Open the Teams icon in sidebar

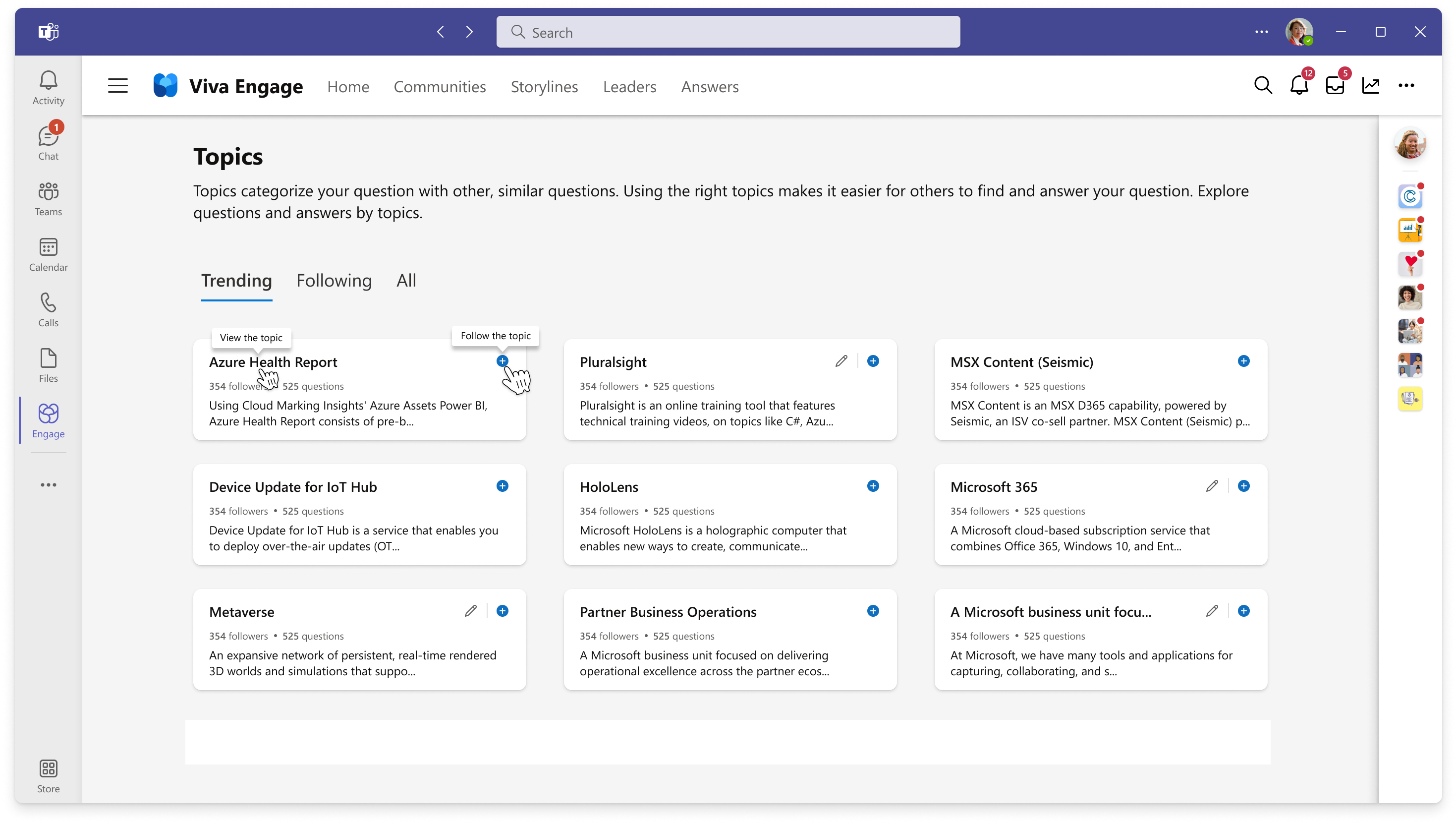coord(48,198)
